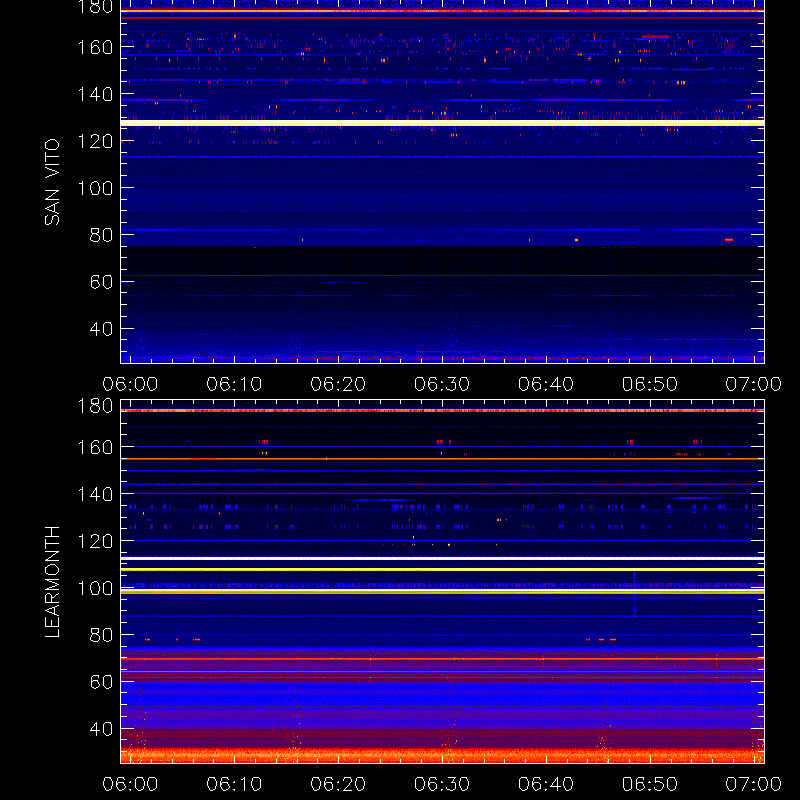This screenshot has width=800, height=800.
Task: Click 06:50 time label under San Vito plot
Action: click(649, 384)
